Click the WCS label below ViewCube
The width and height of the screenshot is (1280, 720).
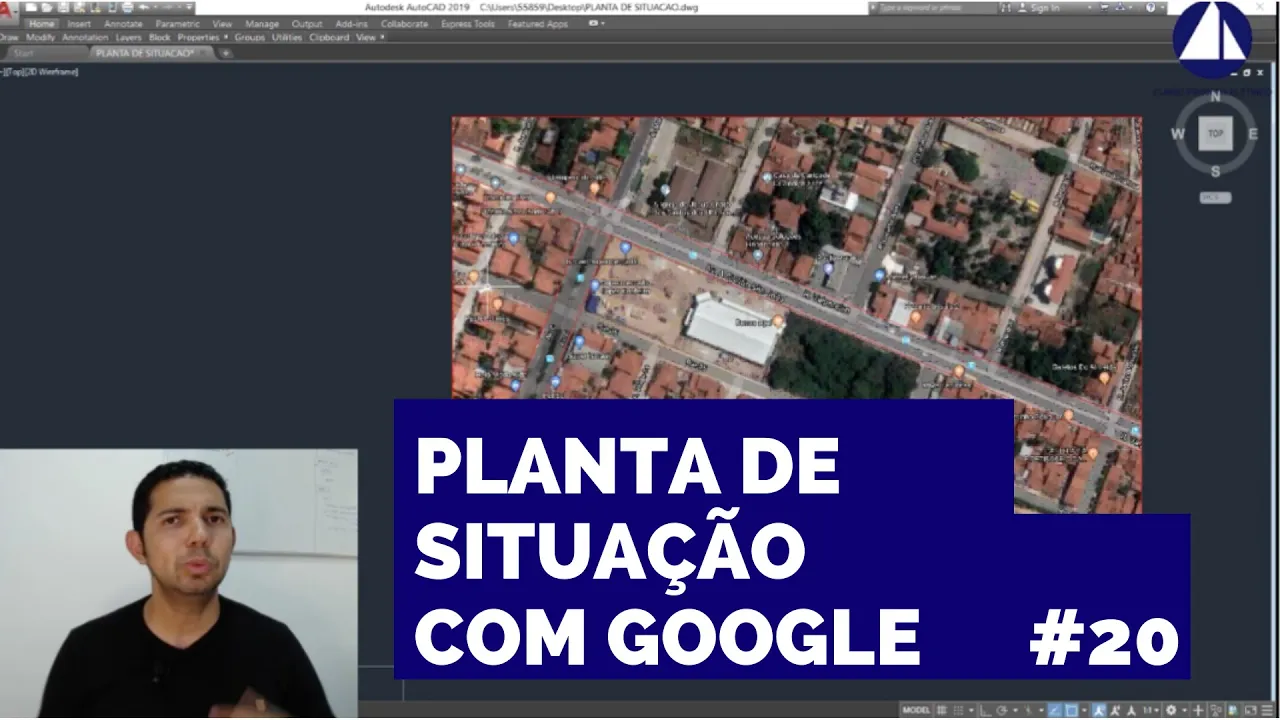(x=1215, y=197)
